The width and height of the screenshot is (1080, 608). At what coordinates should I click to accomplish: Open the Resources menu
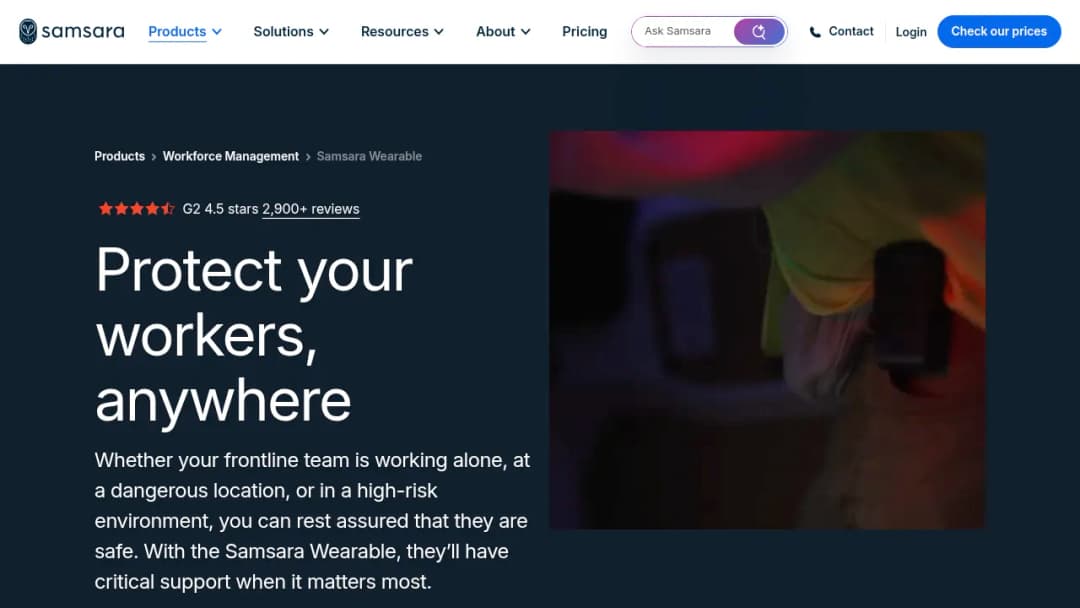395,32
